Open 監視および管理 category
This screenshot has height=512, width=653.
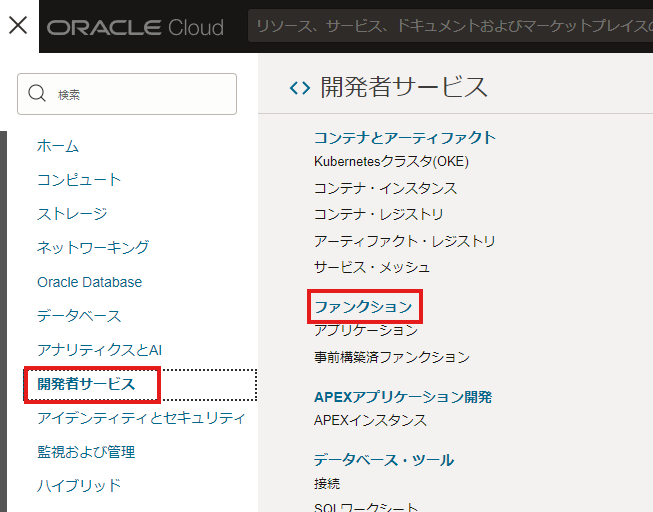[x=86, y=452]
